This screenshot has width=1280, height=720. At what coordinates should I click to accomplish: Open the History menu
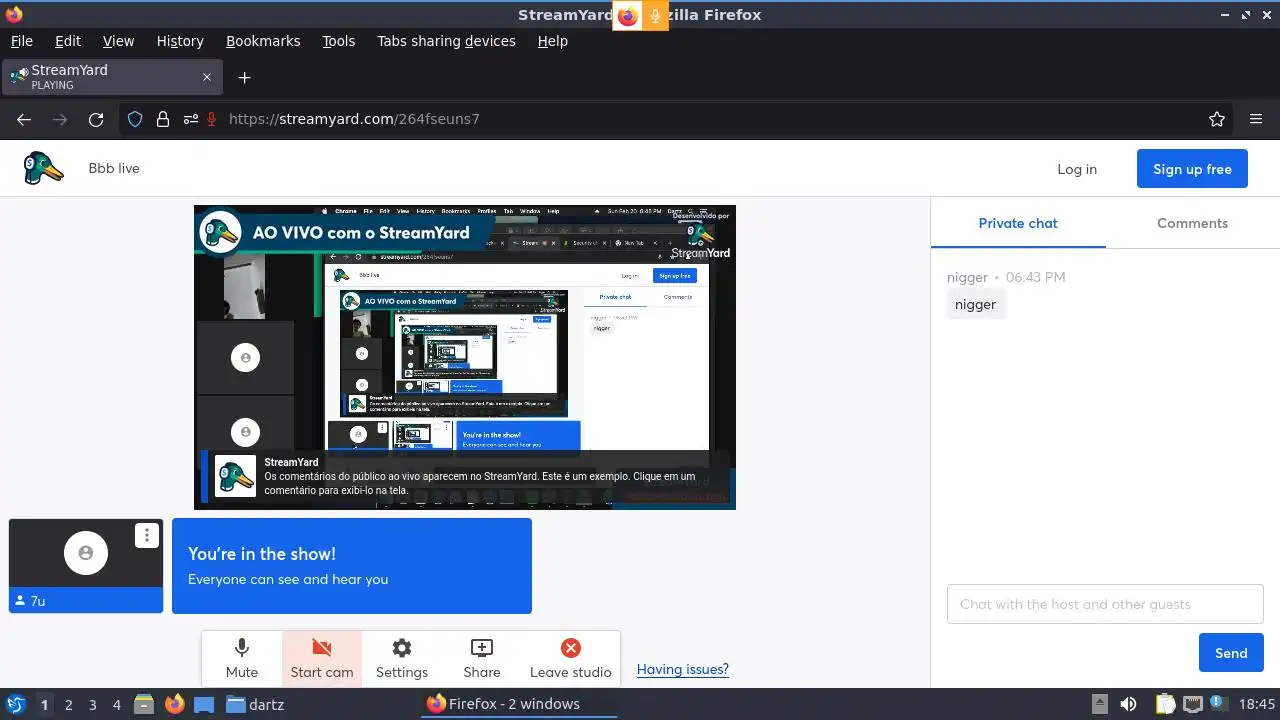coord(180,41)
